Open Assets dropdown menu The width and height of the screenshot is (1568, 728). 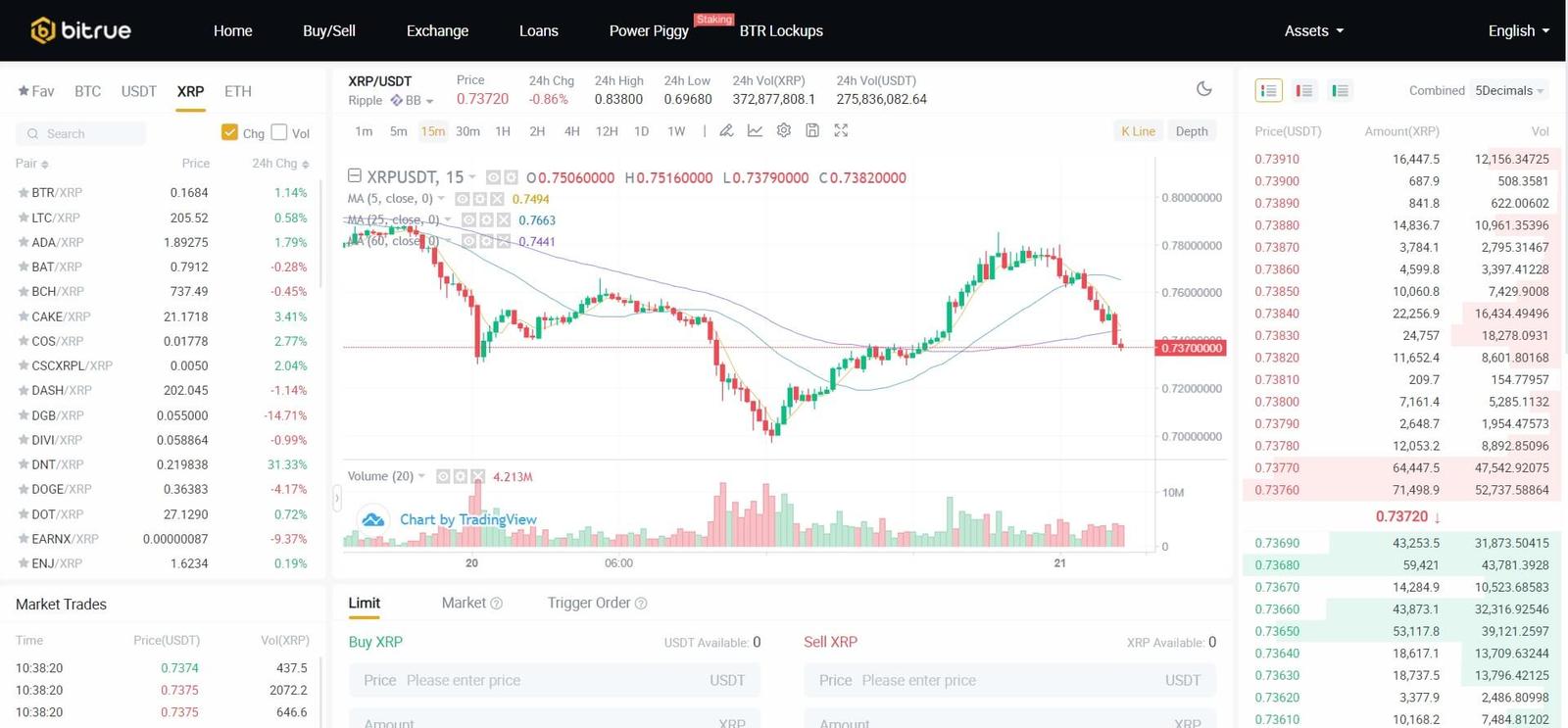coord(1313,30)
